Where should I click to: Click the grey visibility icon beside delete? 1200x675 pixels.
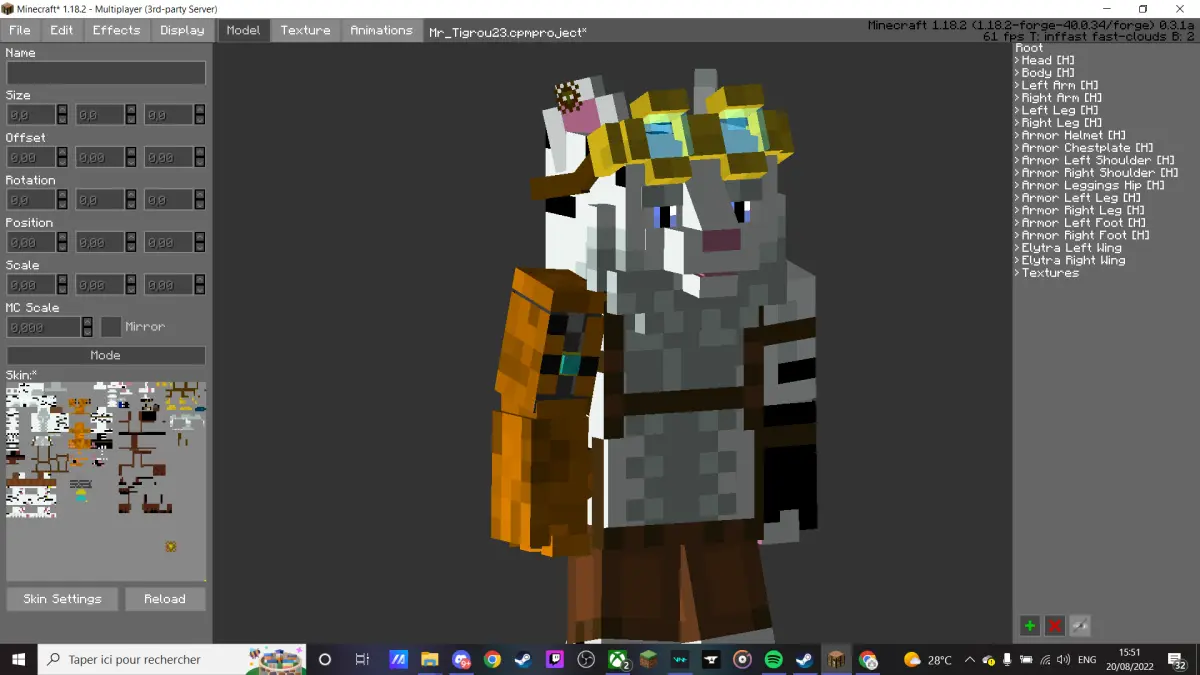pos(1079,626)
